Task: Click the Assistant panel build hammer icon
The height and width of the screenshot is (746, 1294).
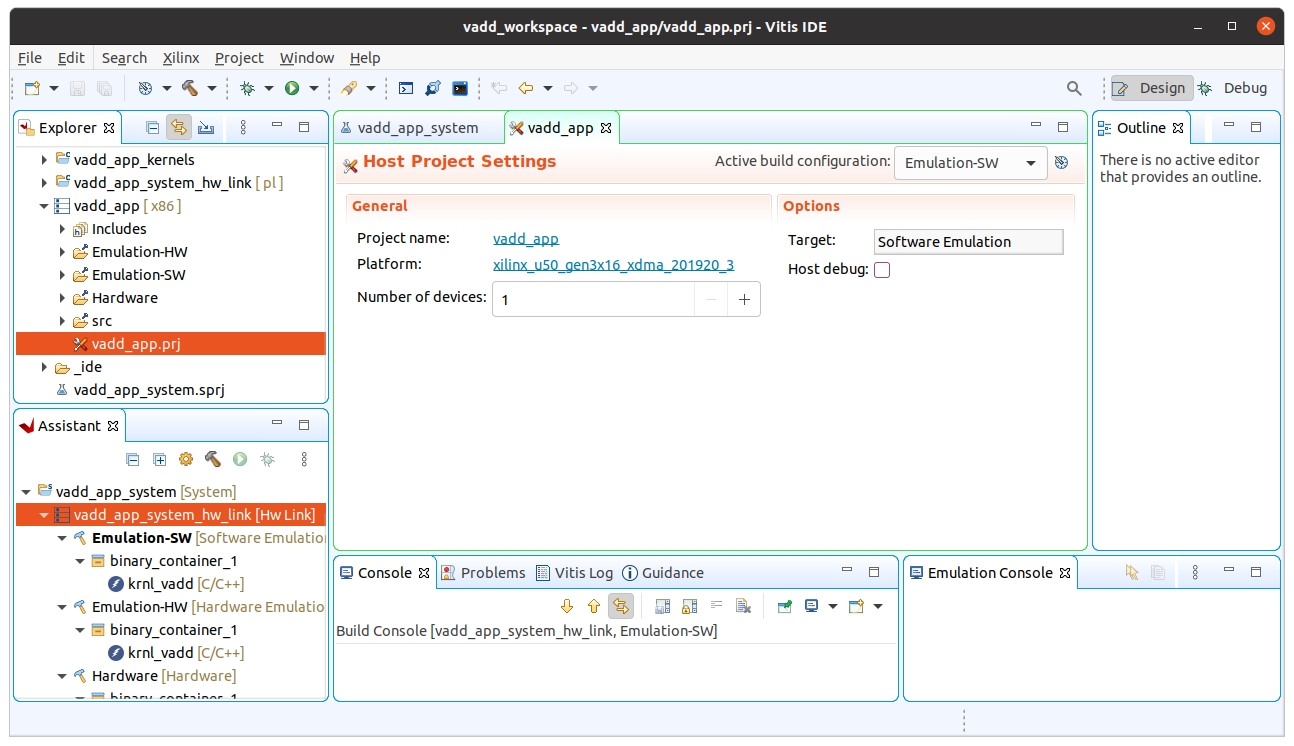Action: coord(212,459)
